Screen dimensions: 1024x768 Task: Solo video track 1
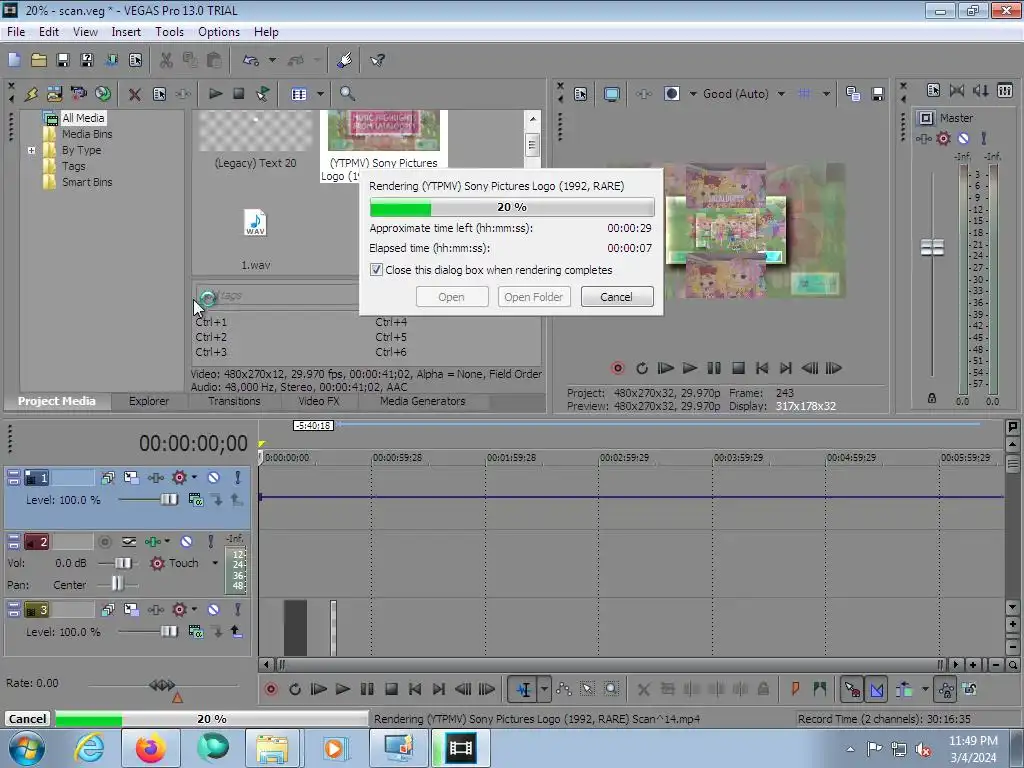[238, 478]
